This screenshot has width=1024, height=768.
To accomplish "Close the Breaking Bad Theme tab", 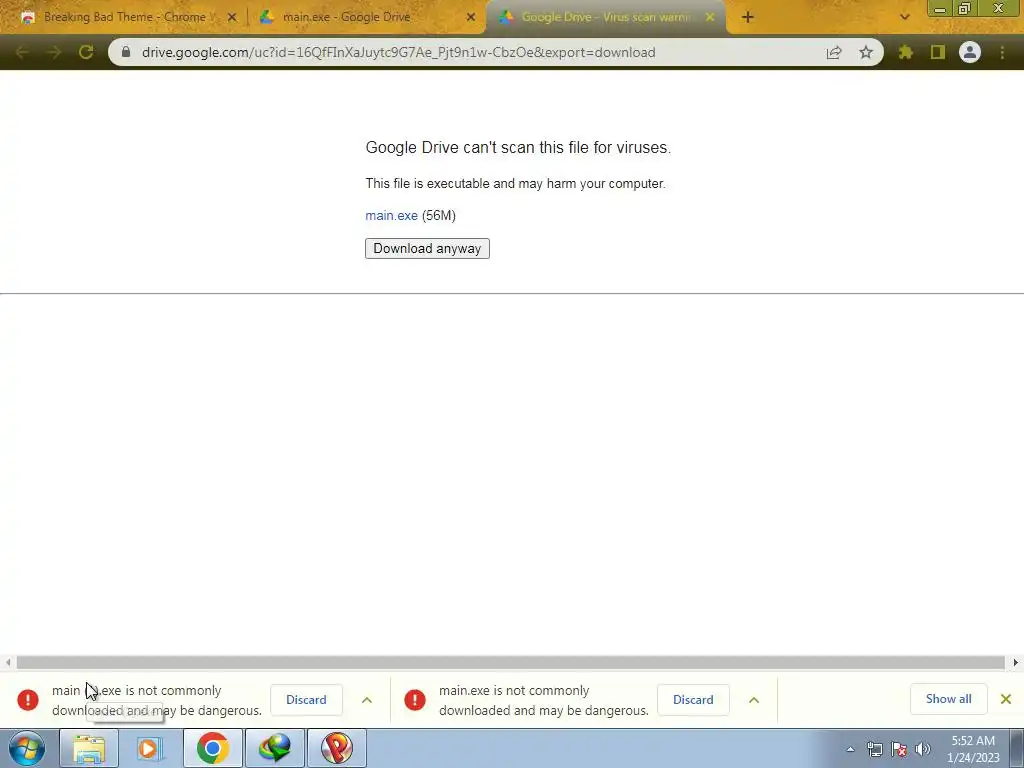I will 232,17.
